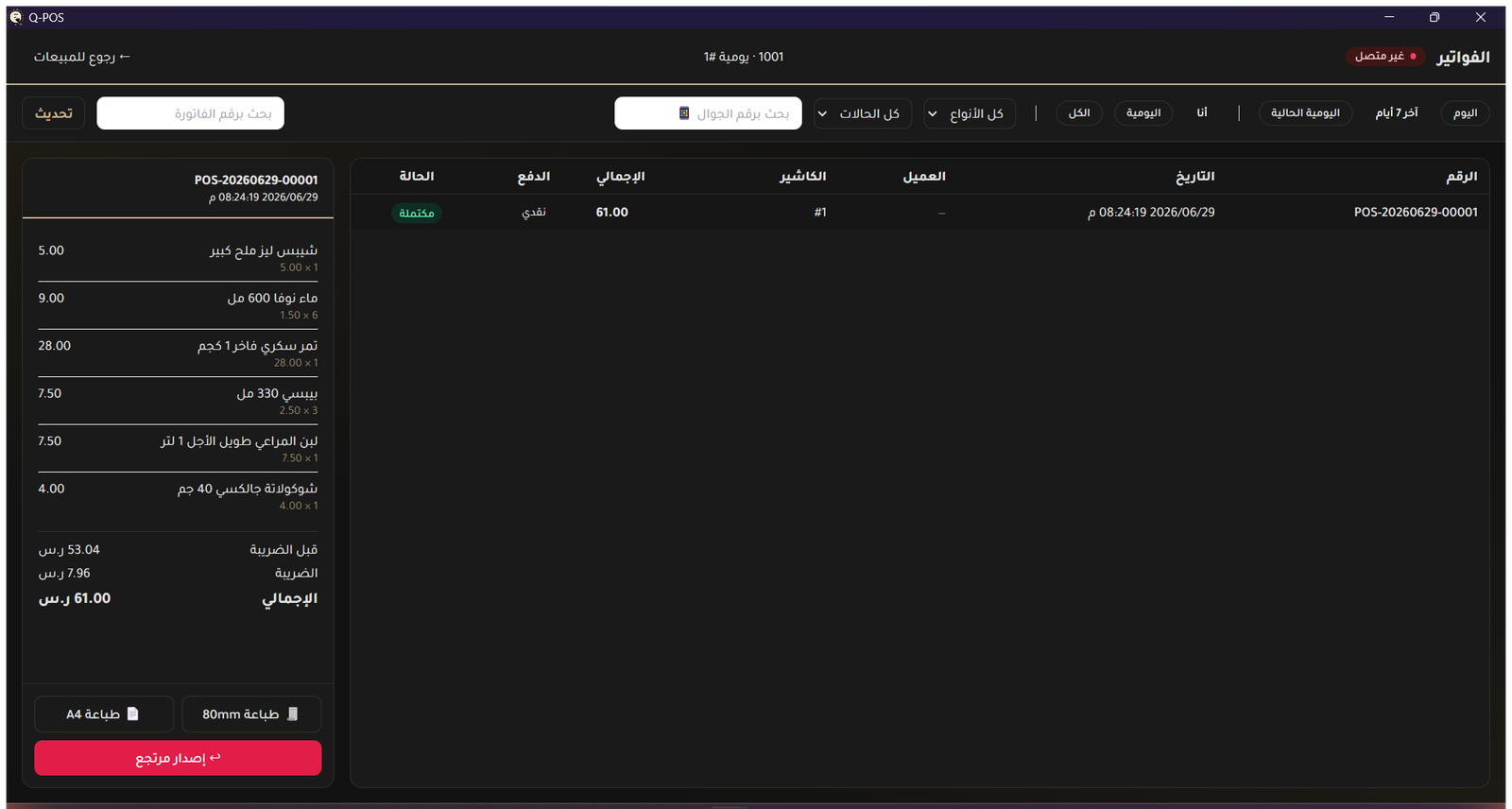The image size is (1512, 809).
Task: Click the الدفع column header
Action: pos(534,177)
